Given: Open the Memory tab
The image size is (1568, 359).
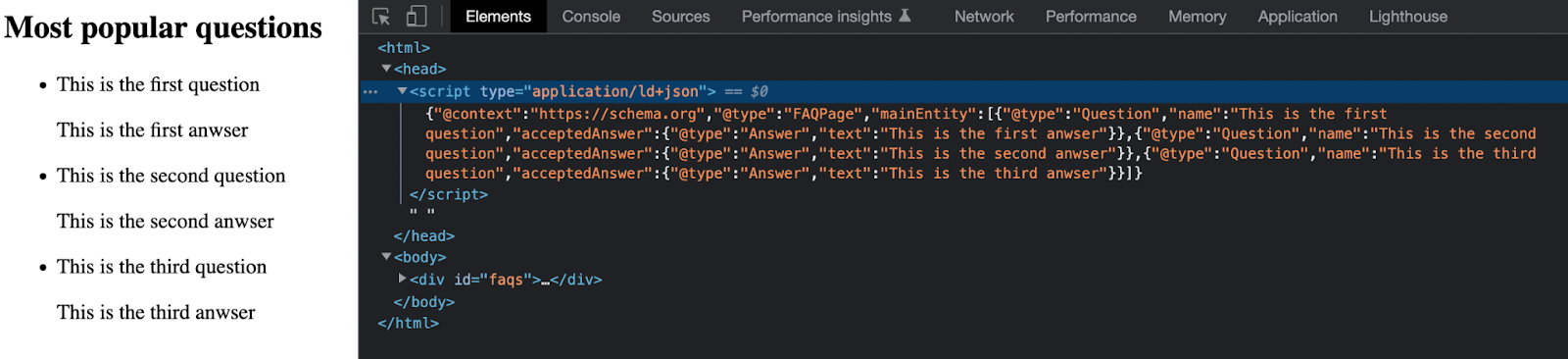Looking at the screenshot, I should click(x=1198, y=17).
